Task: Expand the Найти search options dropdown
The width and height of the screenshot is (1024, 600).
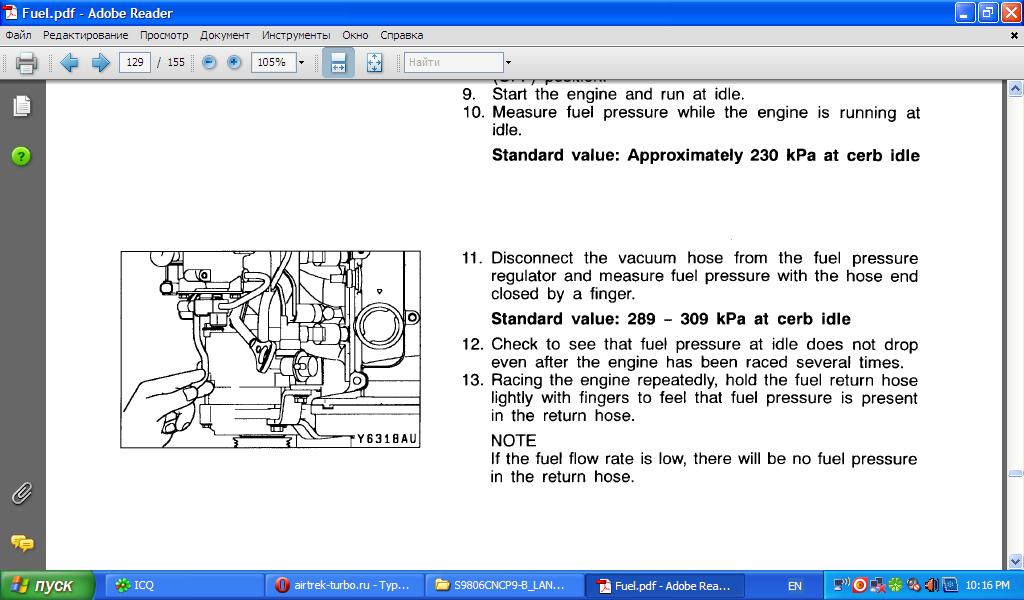Action: (508, 63)
